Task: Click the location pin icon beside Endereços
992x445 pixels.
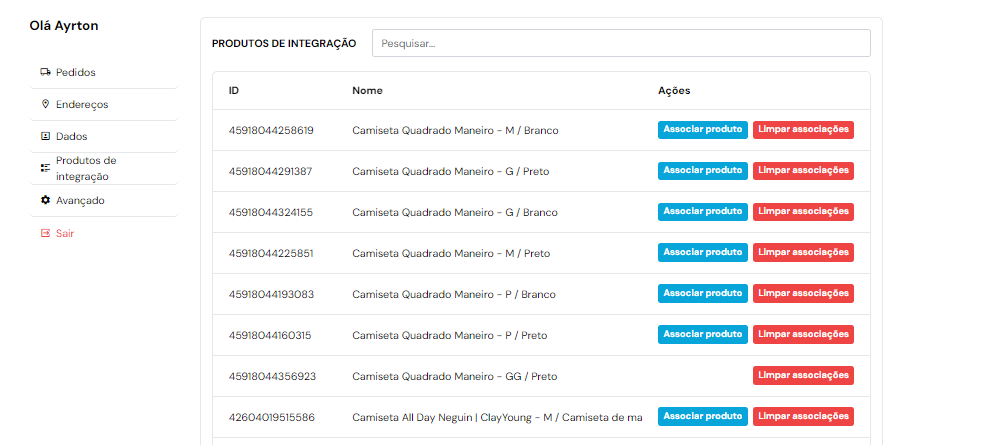Action: (45, 104)
